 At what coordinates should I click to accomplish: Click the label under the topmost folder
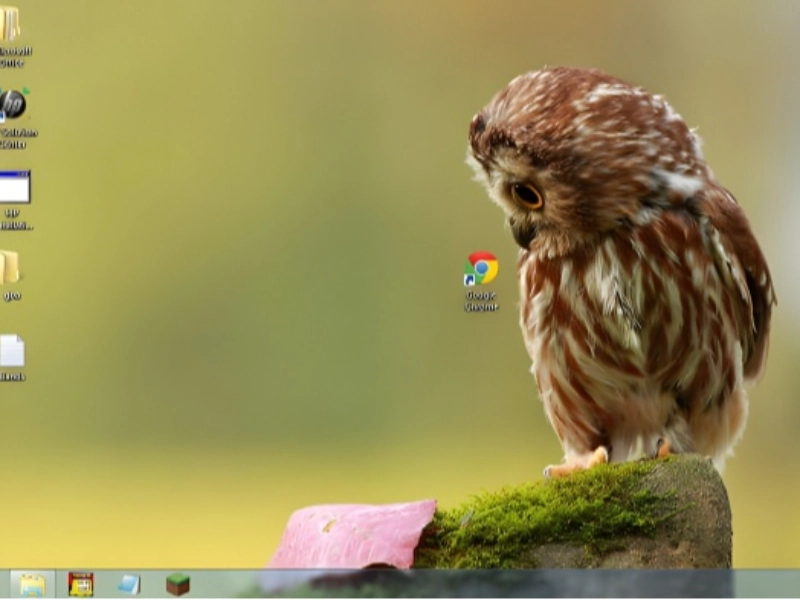pos(13,57)
